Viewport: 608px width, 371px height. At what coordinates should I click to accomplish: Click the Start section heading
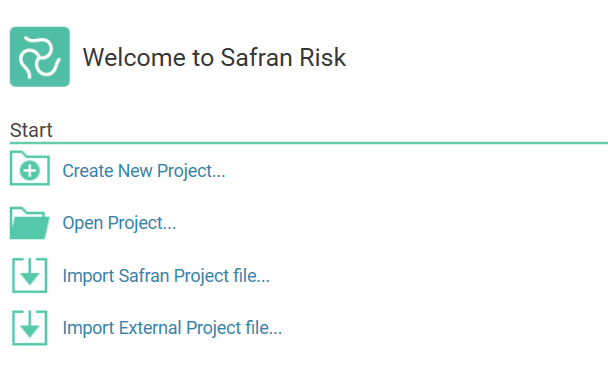(x=31, y=130)
